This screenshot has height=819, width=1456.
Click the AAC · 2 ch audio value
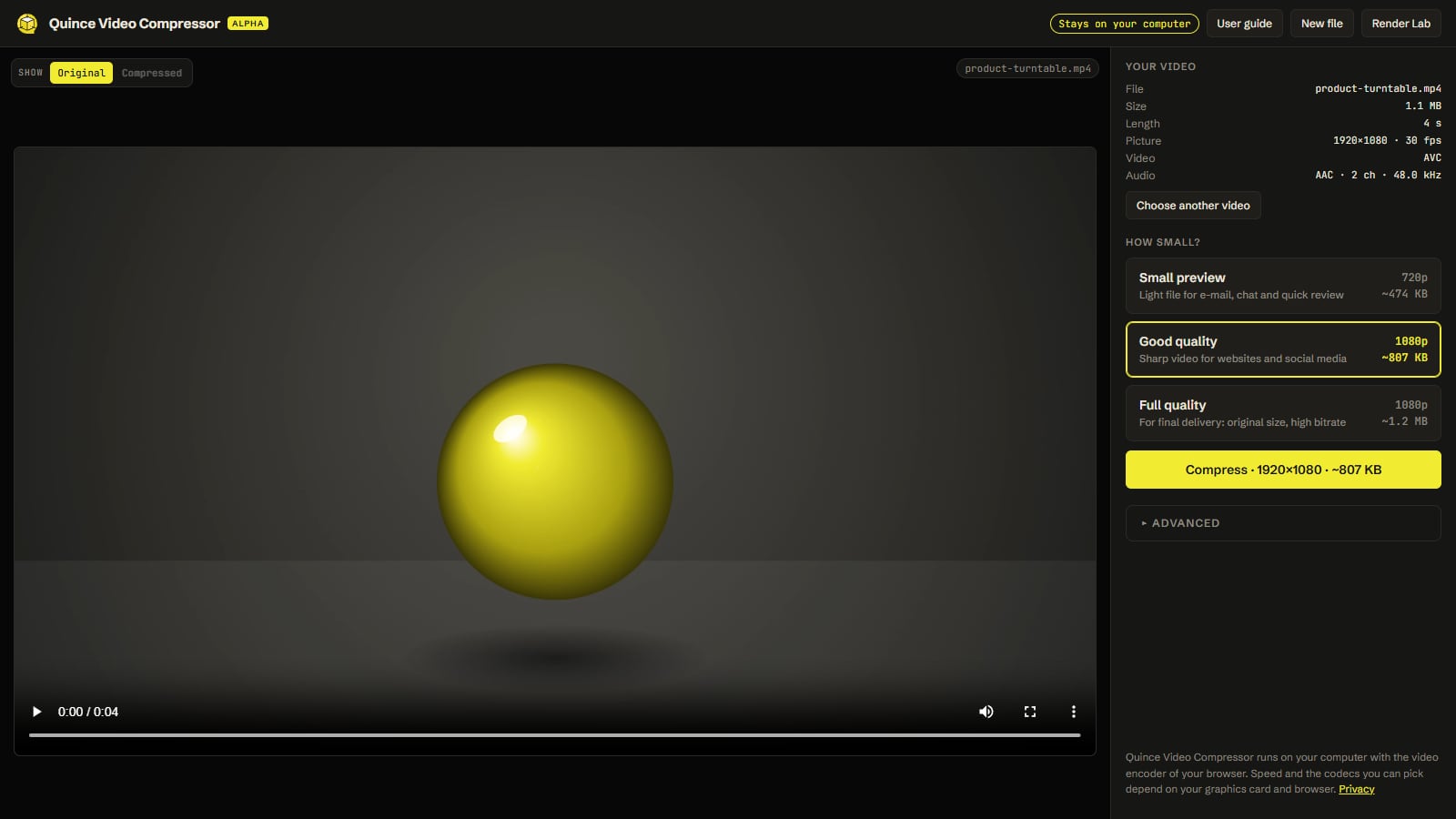1378,175
